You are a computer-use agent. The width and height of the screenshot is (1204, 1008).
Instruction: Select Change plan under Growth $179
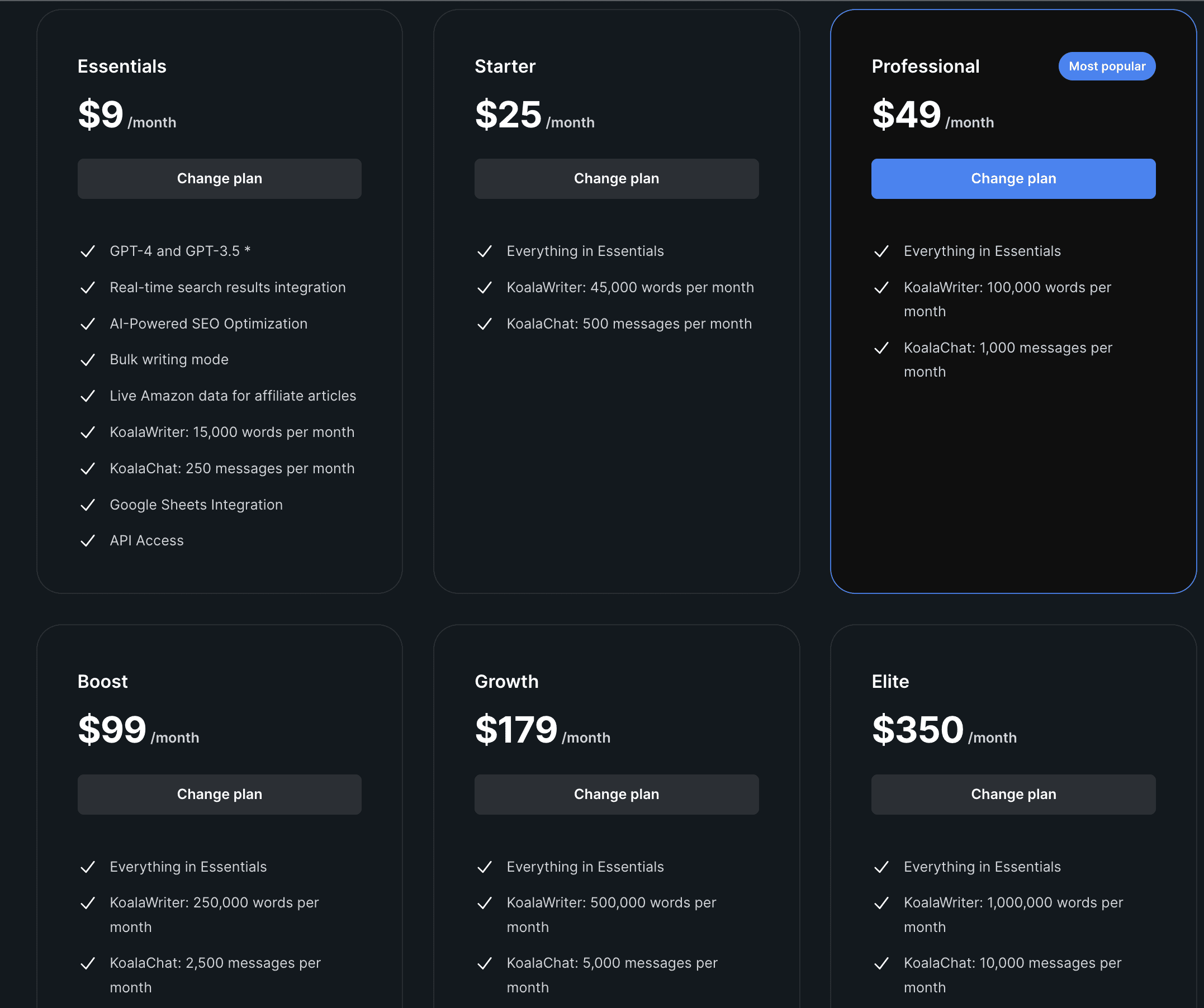[617, 794]
